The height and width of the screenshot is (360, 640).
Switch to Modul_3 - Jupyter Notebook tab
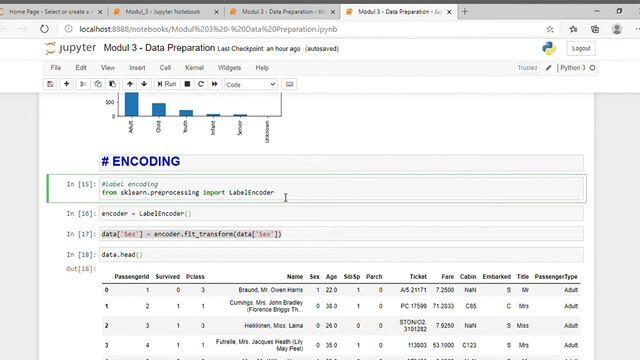(x=163, y=12)
